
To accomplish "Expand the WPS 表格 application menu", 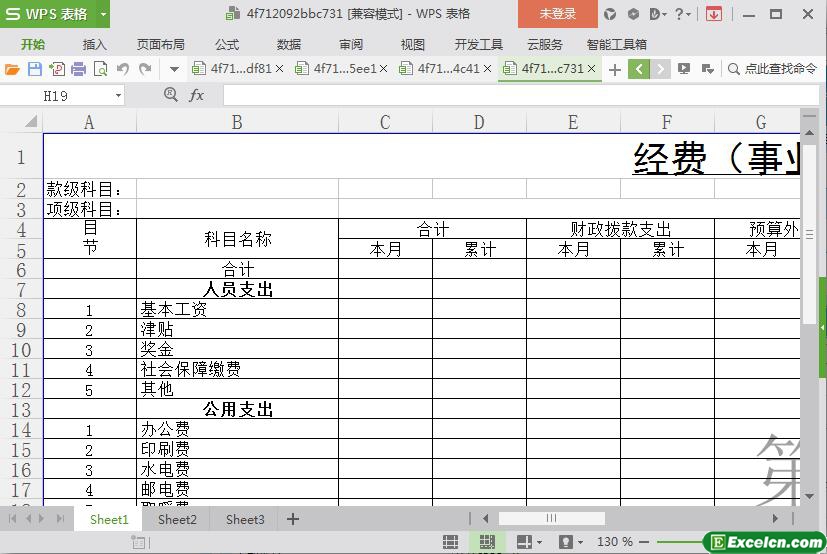I will [x=55, y=14].
